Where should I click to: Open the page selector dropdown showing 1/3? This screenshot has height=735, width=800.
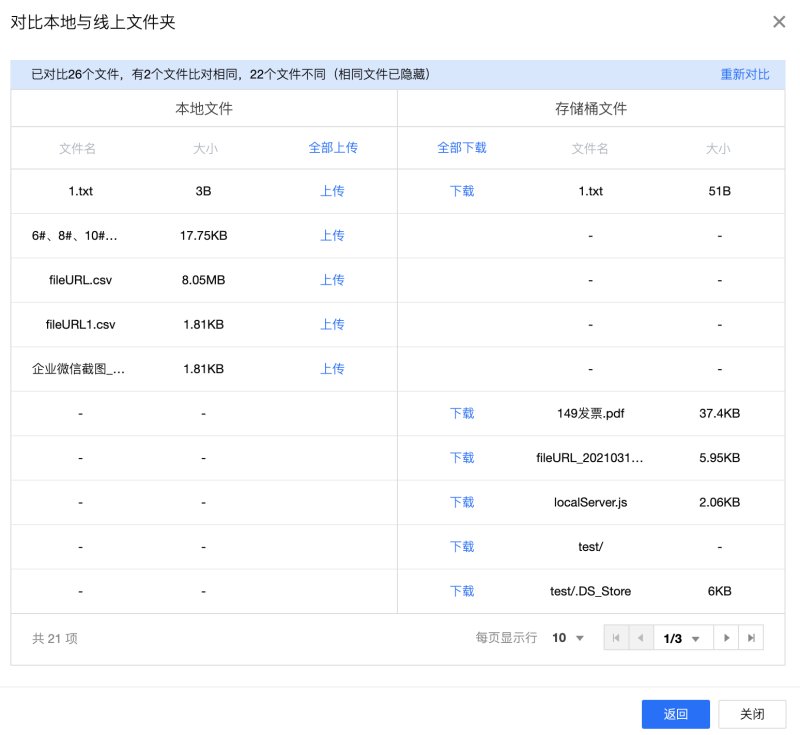coord(683,638)
